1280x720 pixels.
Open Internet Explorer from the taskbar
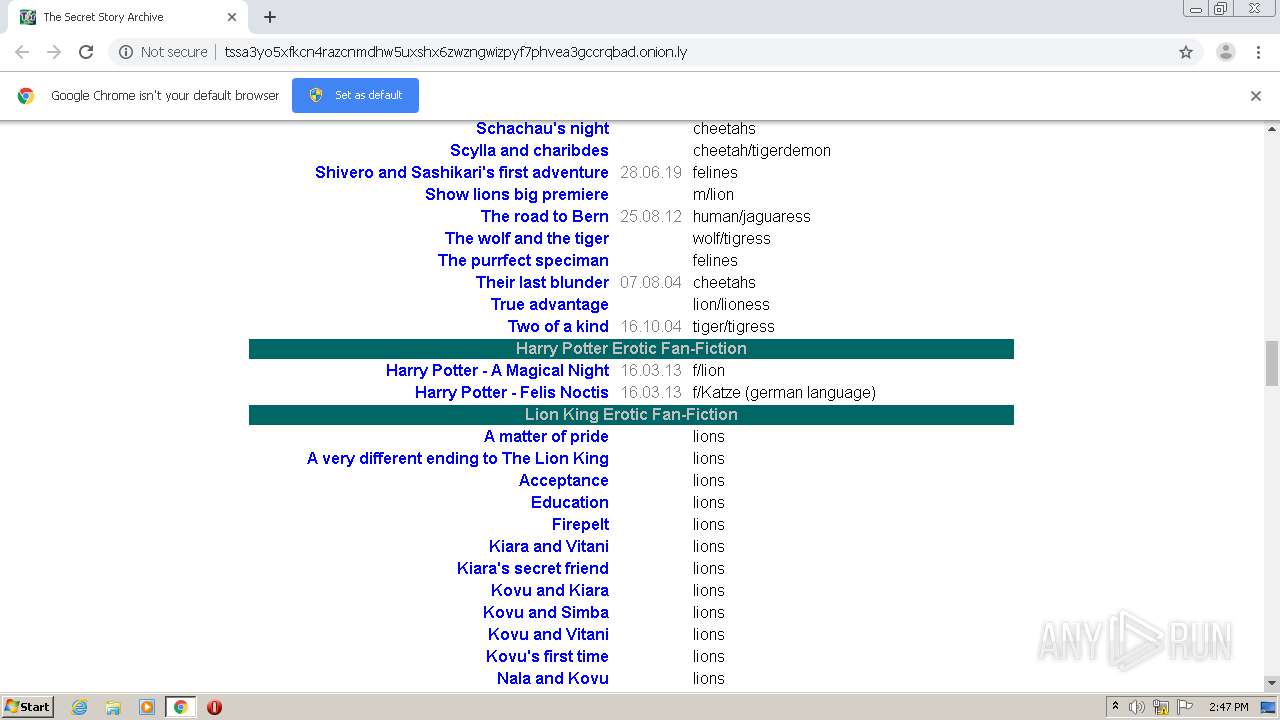point(80,707)
